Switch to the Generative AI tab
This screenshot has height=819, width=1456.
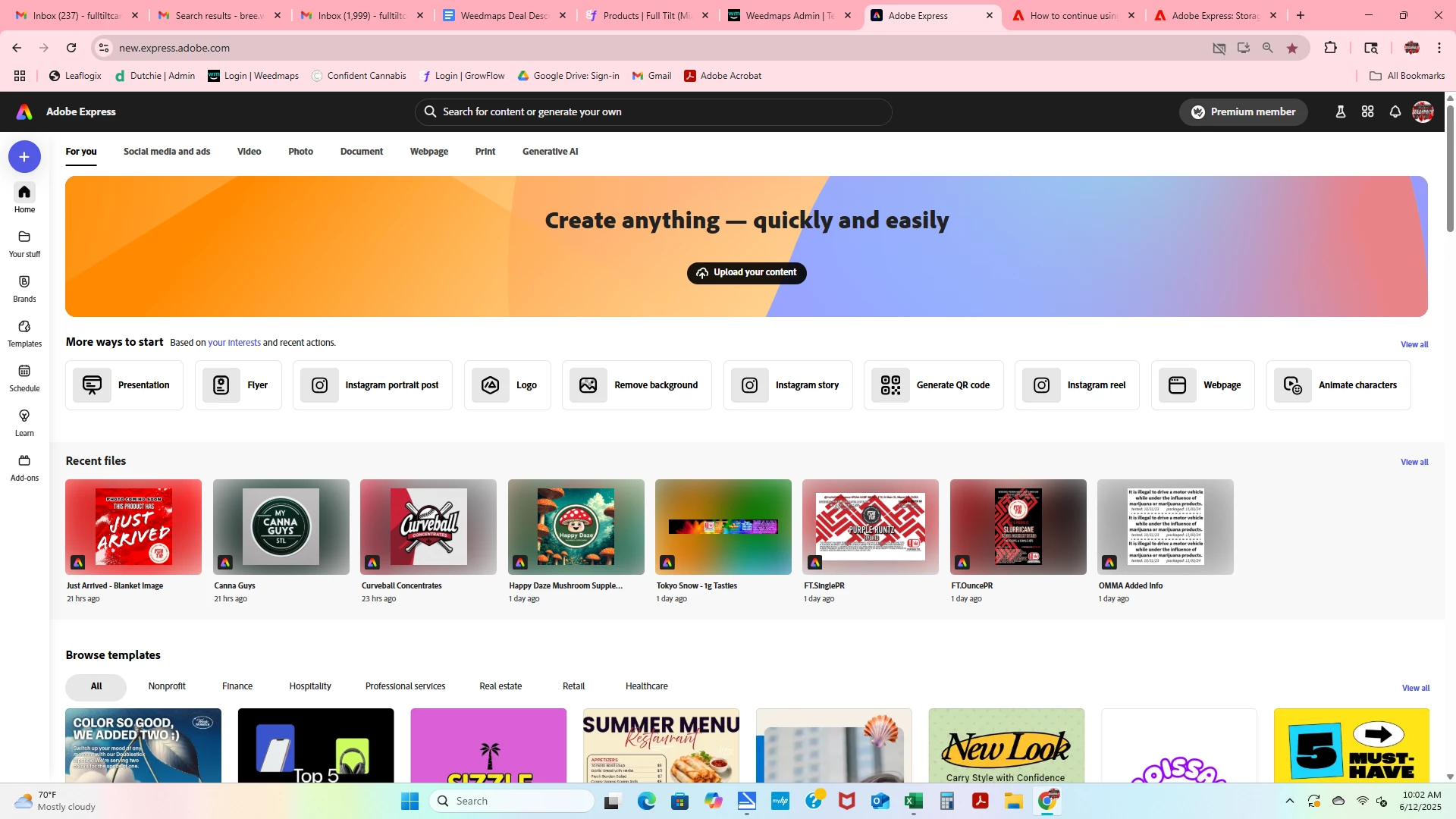coord(550,152)
